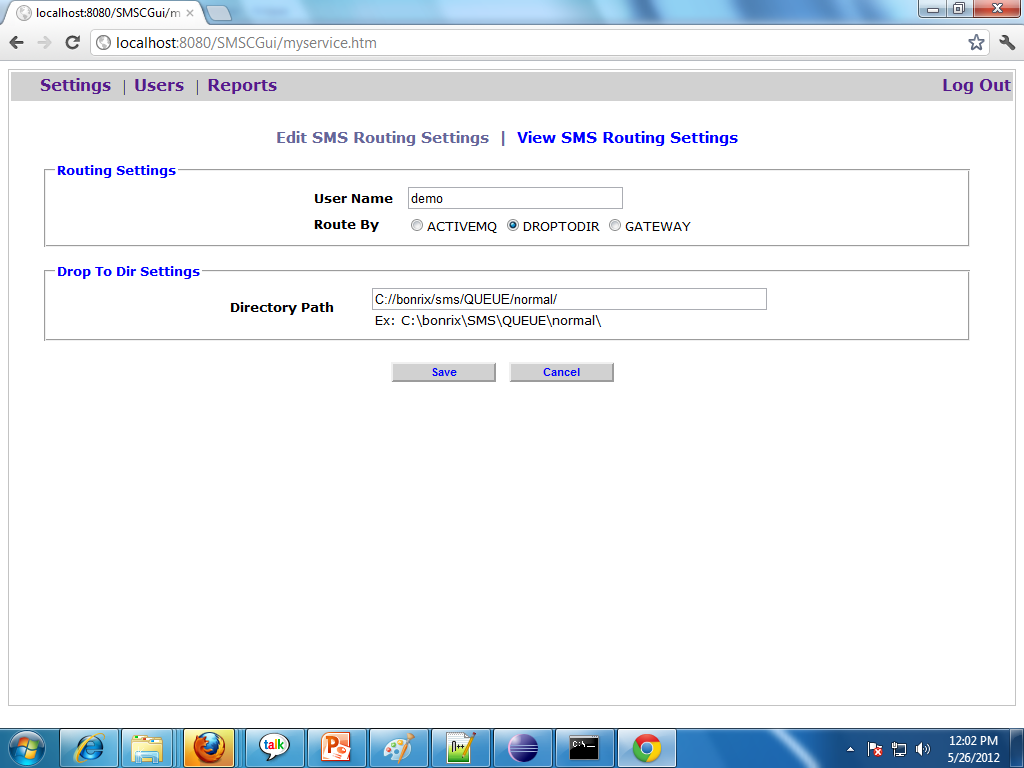1024x768 pixels.
Task: Bookmark this page with the star icon
Action: point(976,43)
